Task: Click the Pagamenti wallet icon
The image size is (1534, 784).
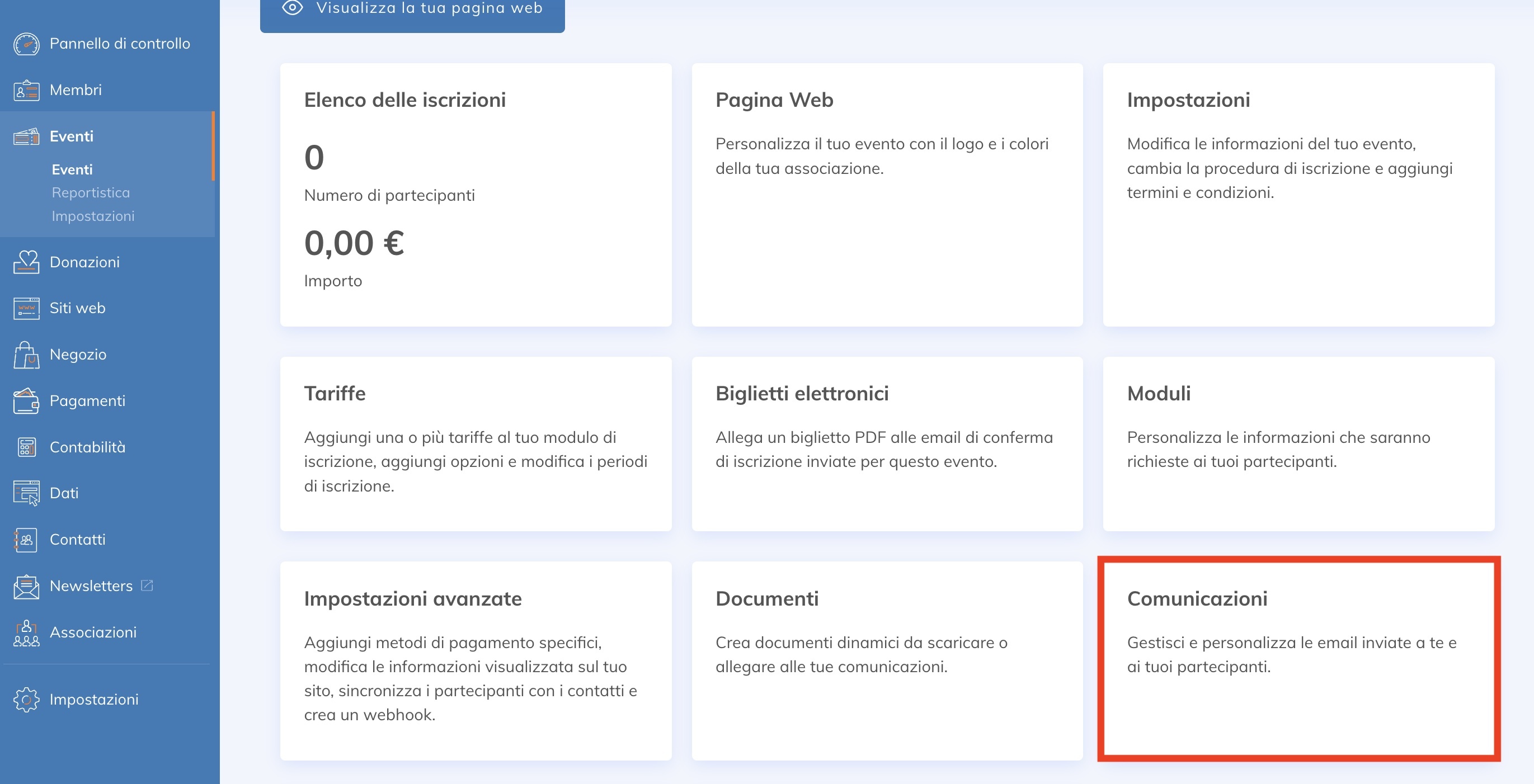Action: [26, 402]
